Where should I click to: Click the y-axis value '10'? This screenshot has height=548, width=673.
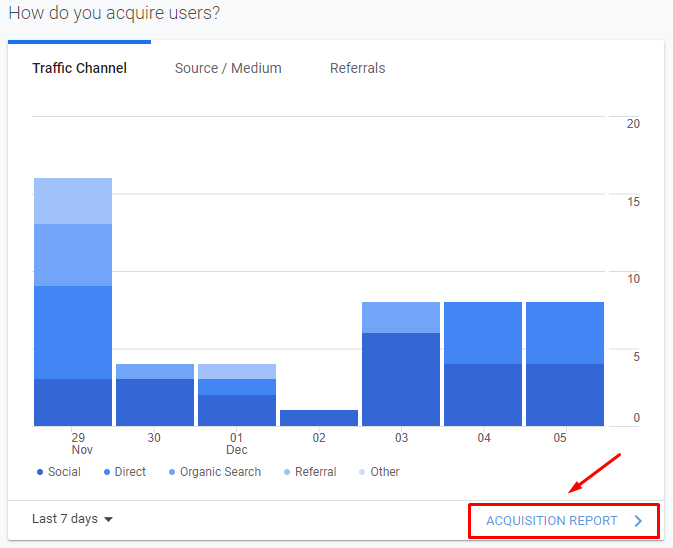tap(633, 279)
